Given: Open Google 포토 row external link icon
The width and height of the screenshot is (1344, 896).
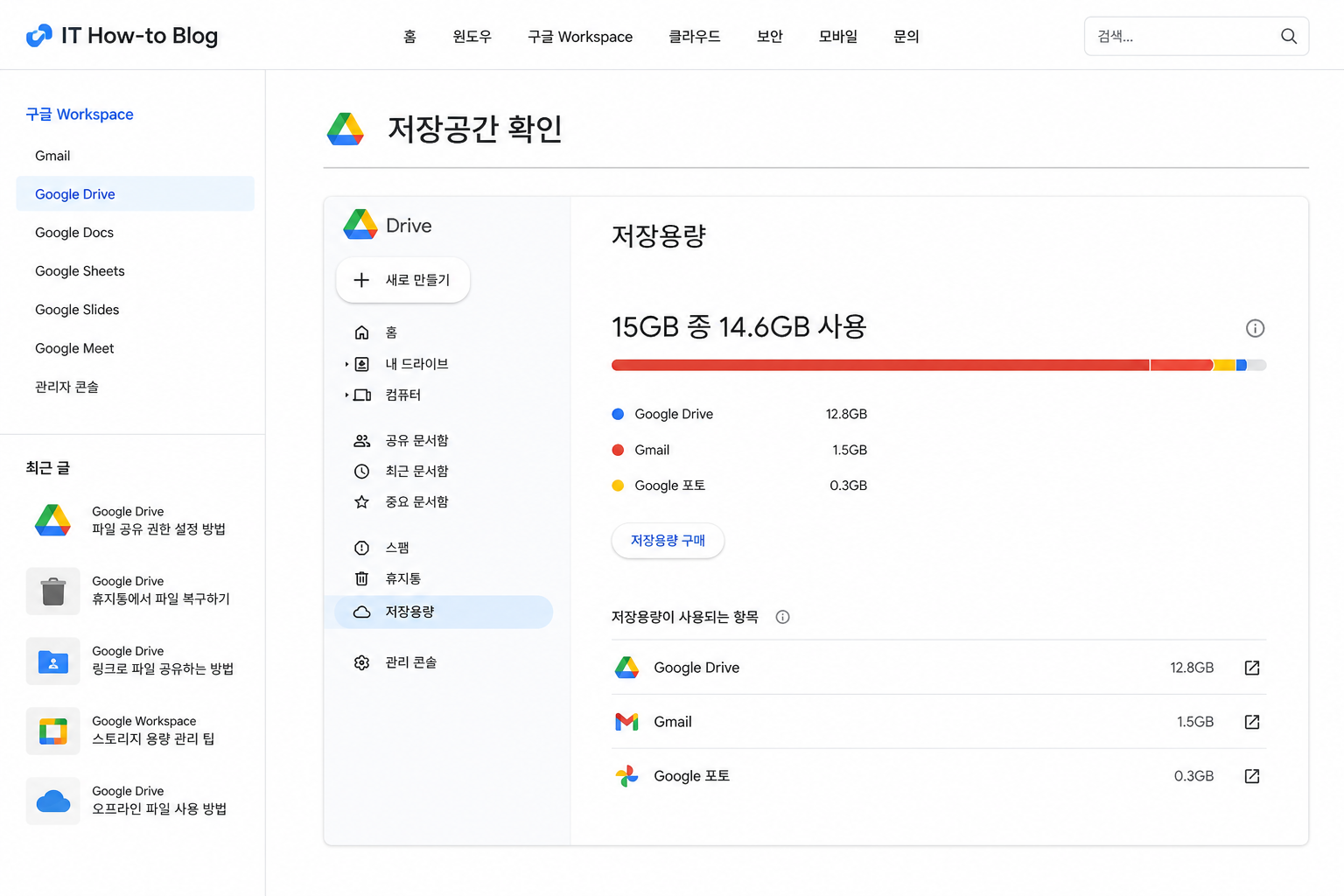Looking at the screenshot, I should 1252,776.
